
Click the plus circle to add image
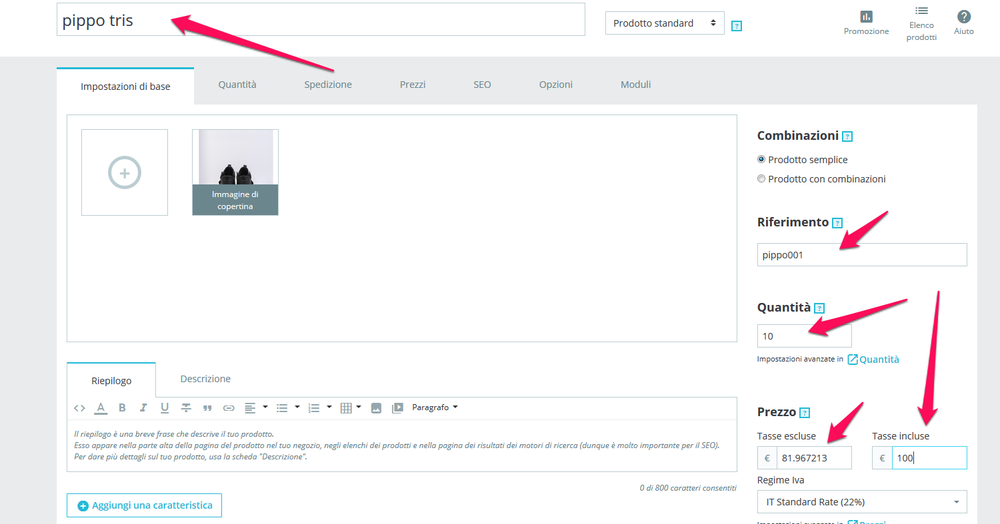coord(124,173)
